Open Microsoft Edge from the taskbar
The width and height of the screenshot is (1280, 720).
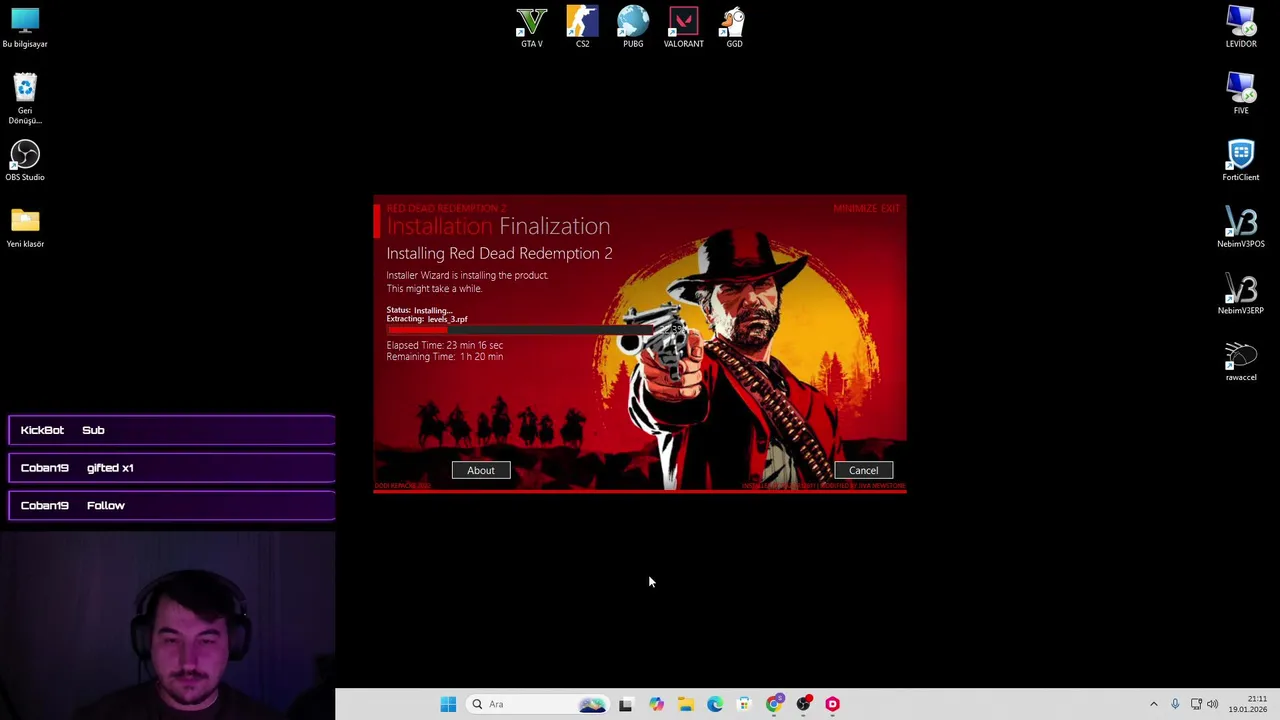pos(715,704)
